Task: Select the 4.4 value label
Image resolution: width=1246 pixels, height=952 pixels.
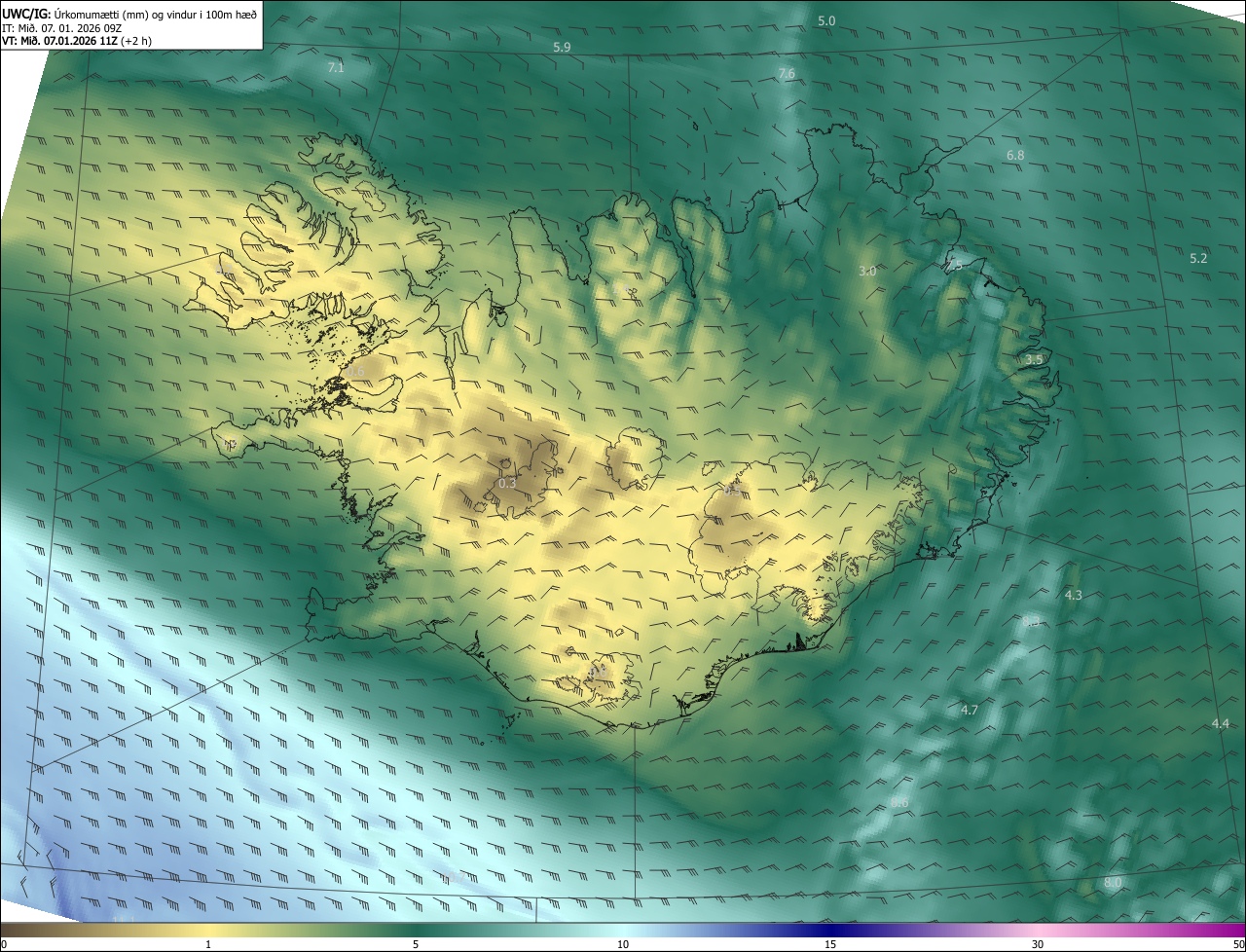Action: (1221, 724)
